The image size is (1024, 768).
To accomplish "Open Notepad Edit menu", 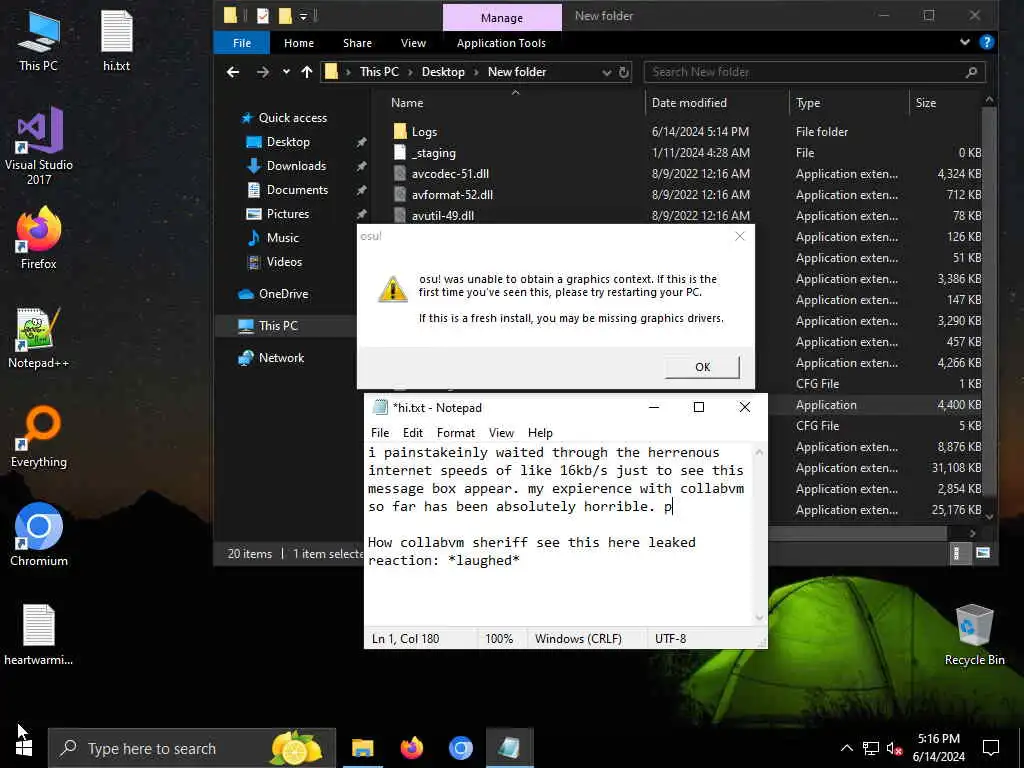I will (413, 432).
